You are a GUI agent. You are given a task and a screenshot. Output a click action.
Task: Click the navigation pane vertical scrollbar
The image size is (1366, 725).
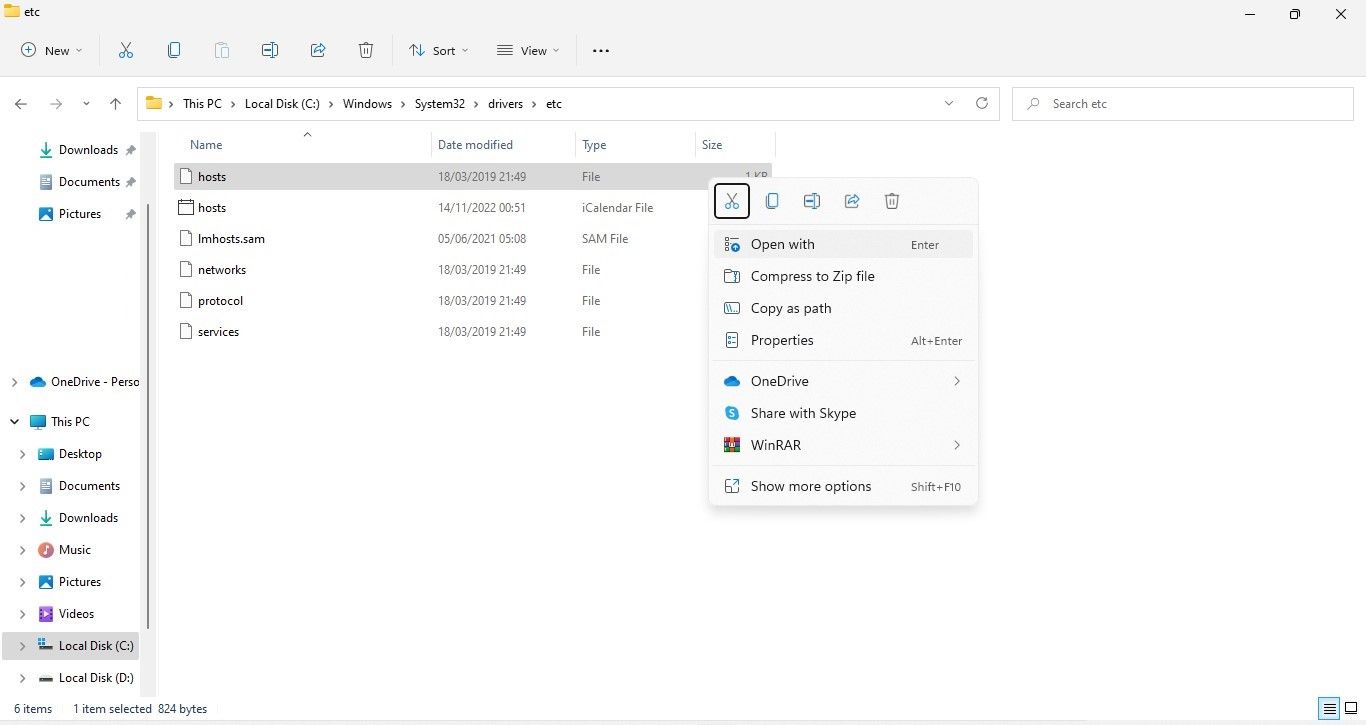point(149,416)
